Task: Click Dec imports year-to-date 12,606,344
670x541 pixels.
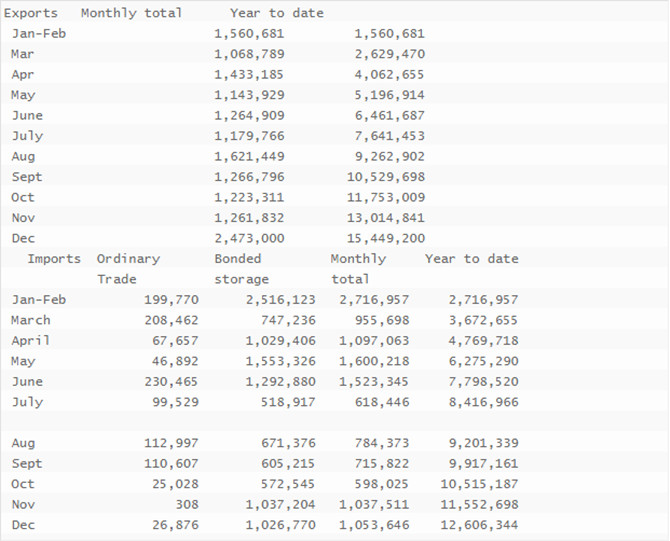Action: [x=479, y=525]
